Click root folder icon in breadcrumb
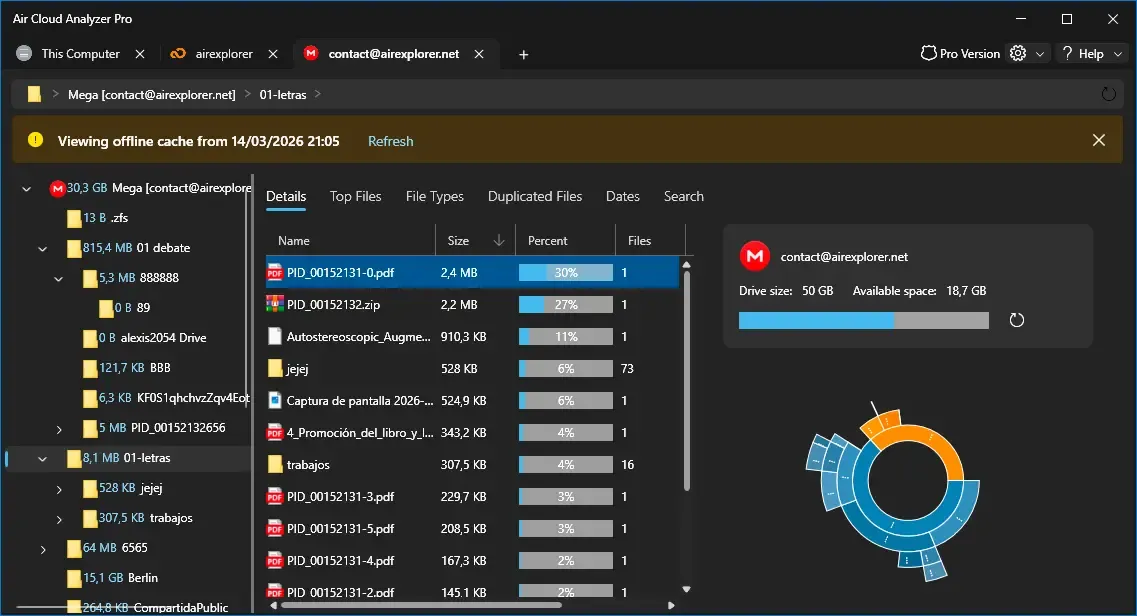The width and height of the screenshot is (1137, 616). [x=34, y=94]
